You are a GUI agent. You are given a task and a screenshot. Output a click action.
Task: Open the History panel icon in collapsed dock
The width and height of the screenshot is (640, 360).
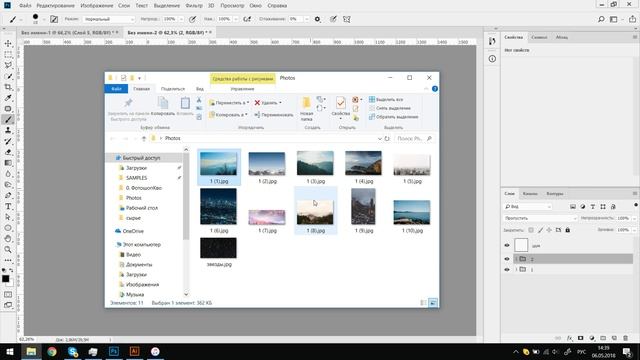(492, 41)
